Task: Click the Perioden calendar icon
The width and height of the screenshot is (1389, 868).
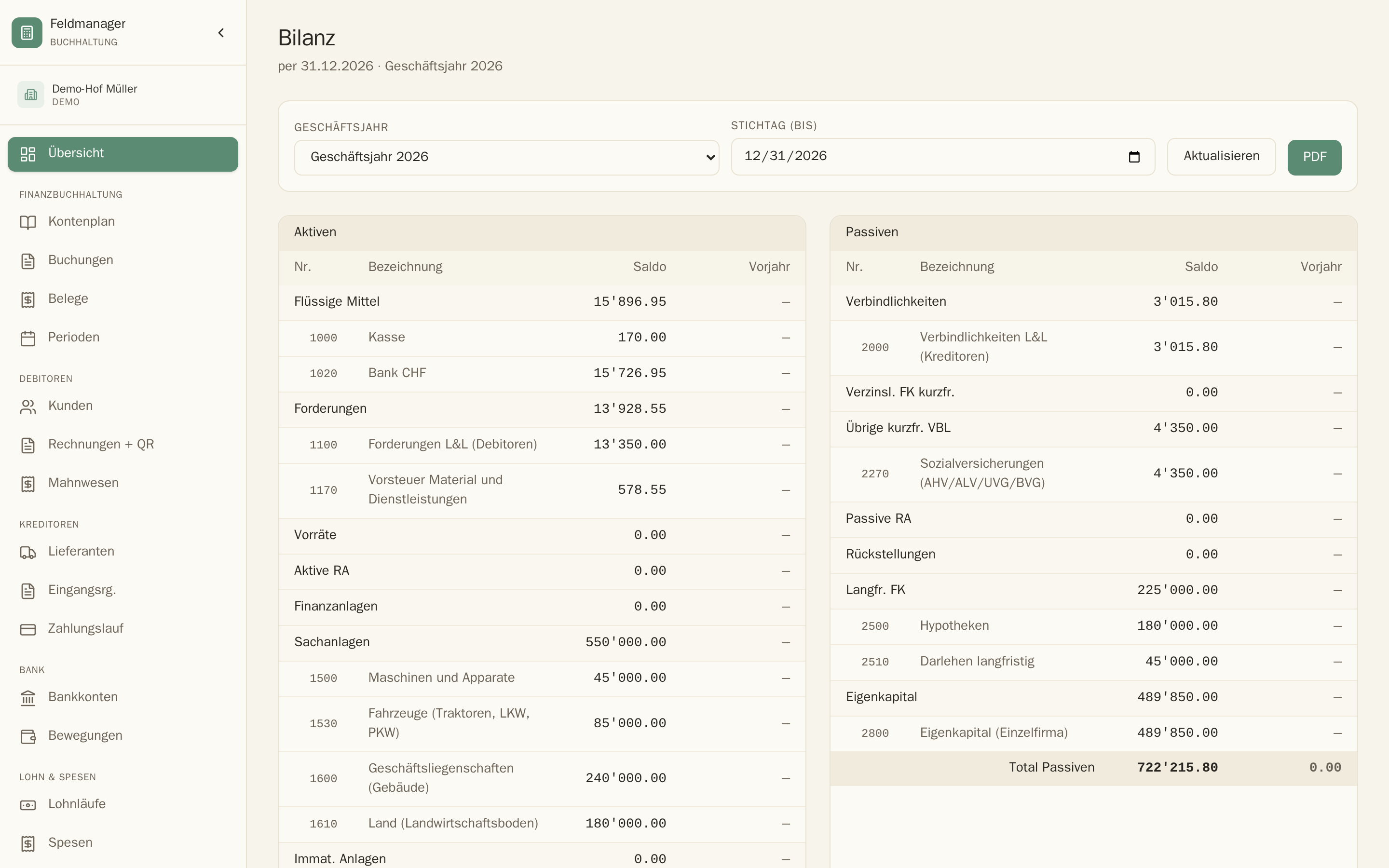Action: pos(27,338)
